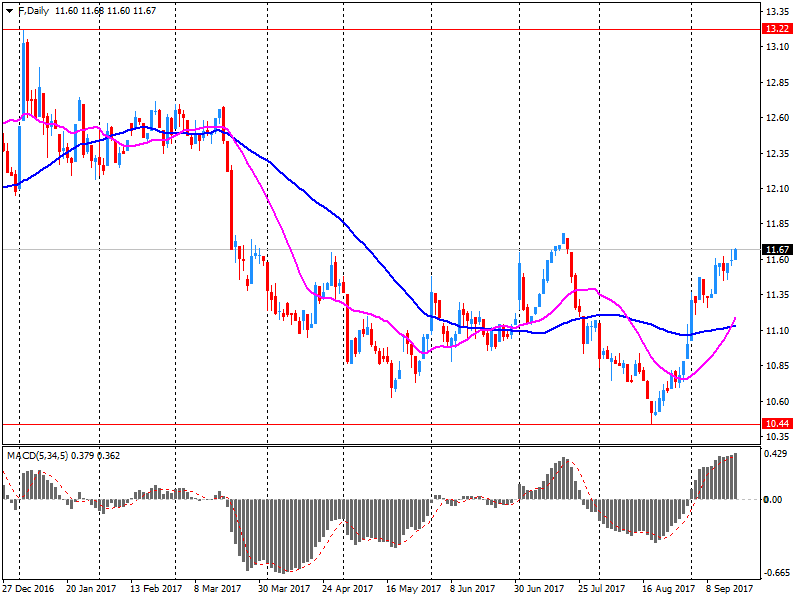Click the 10.35 price scale value
800x600 pixels.
(x=777, y=437)
